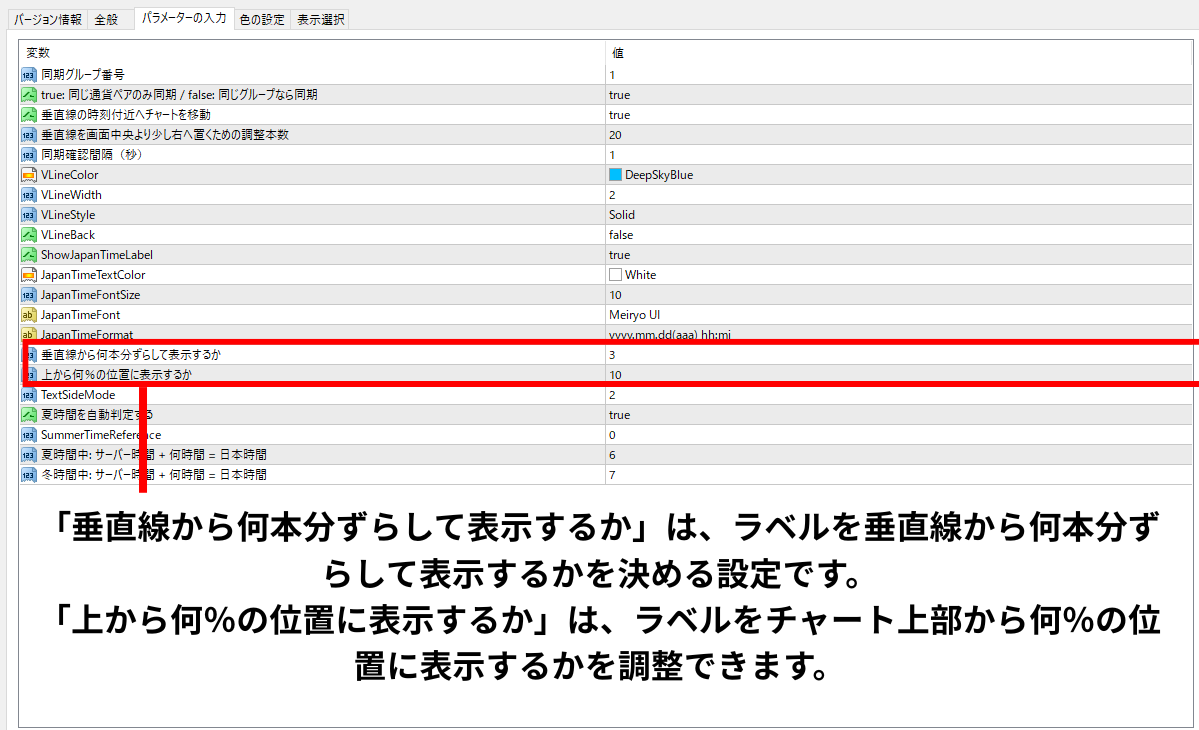1199x730 pixels.
Task: Open the バージョン情報 tab
Action: (47, 19)
